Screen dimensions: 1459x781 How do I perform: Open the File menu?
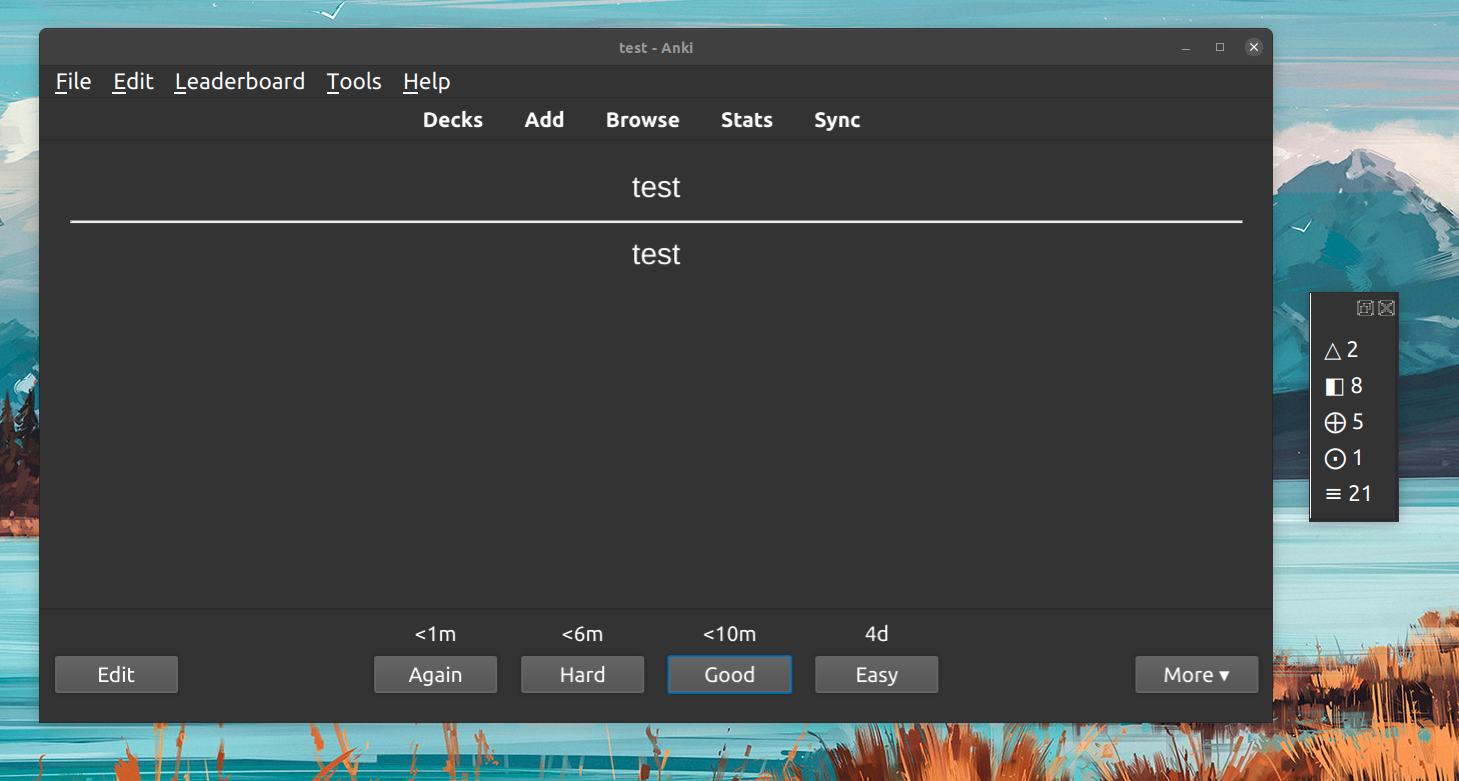pyautogui.click(x=73, y=82)
